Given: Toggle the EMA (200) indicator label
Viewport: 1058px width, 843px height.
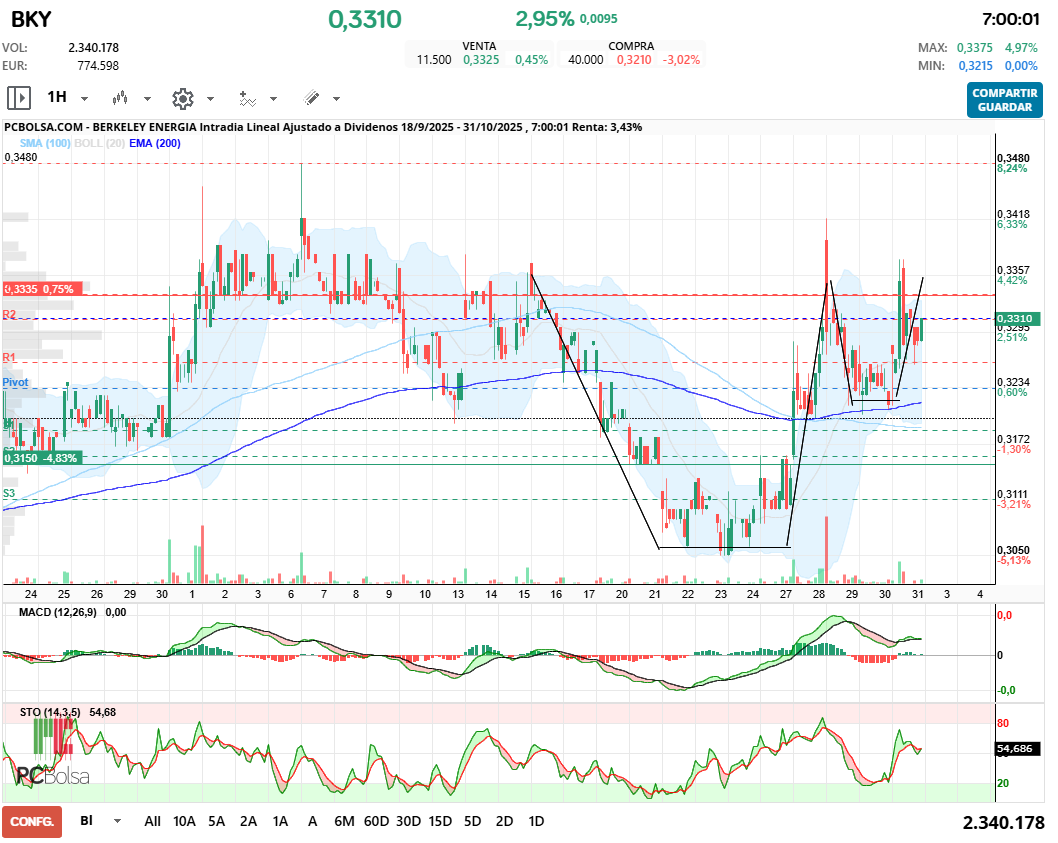Looking at the screenshot, I should tap(155, 143).
